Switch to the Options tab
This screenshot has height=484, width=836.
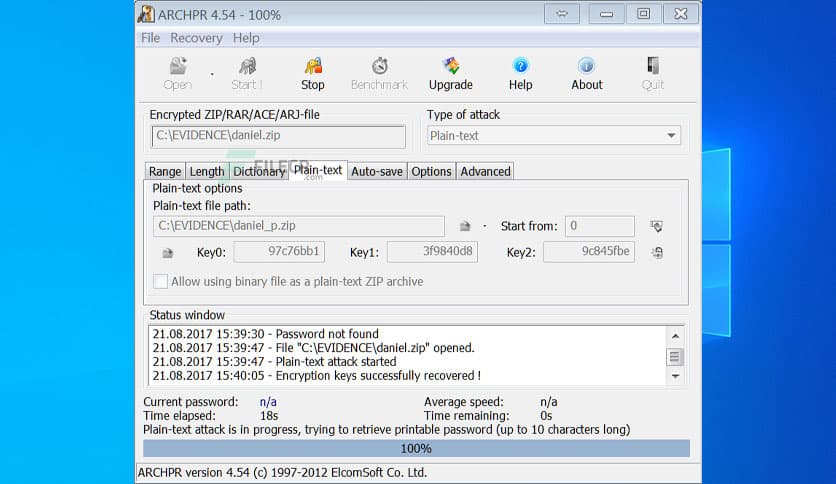pyautogui.click(x=431, y=171)
